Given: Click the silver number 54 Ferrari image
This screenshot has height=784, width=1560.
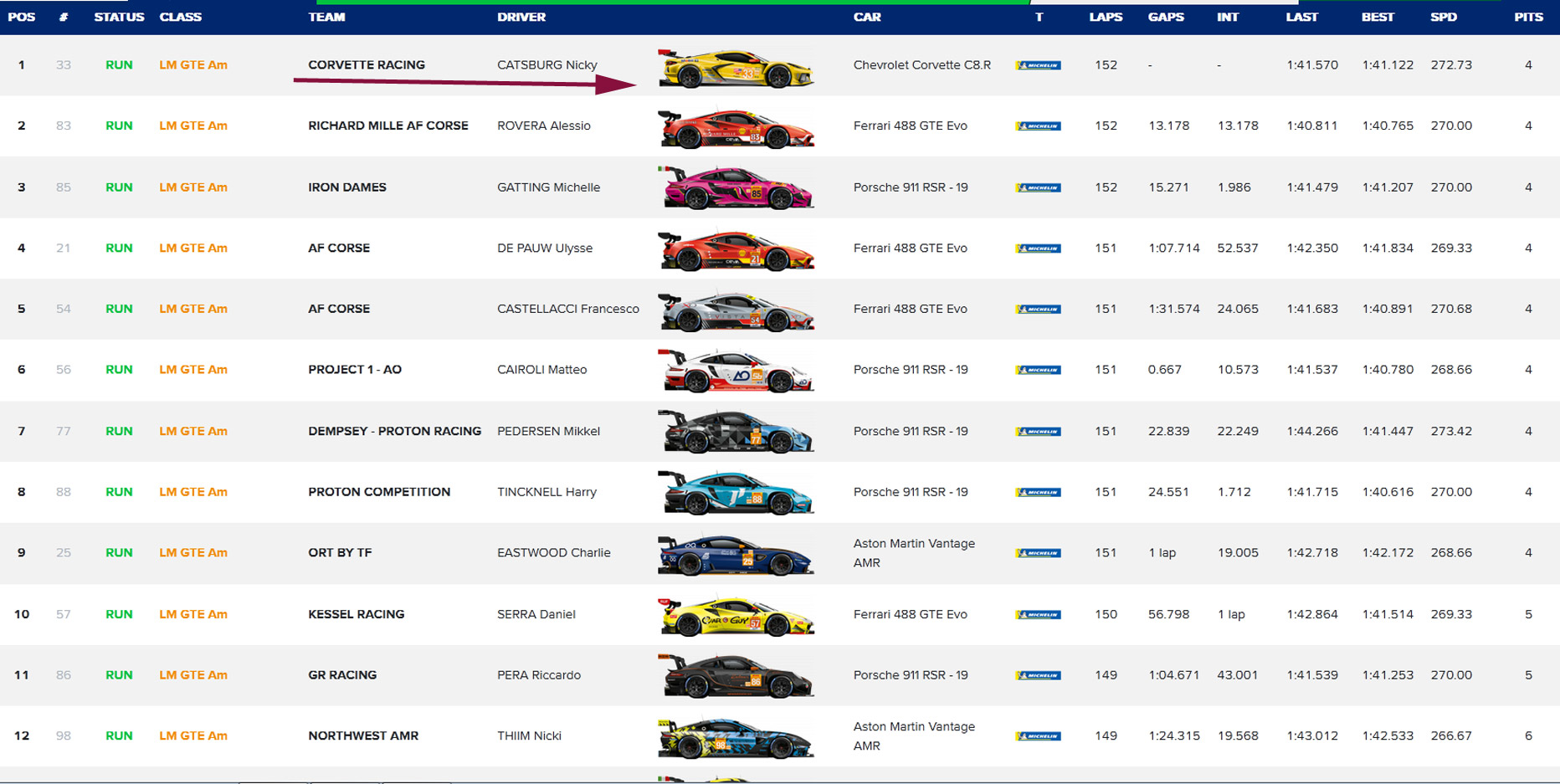Looking at the screenshot, I should tap(736, 311).
